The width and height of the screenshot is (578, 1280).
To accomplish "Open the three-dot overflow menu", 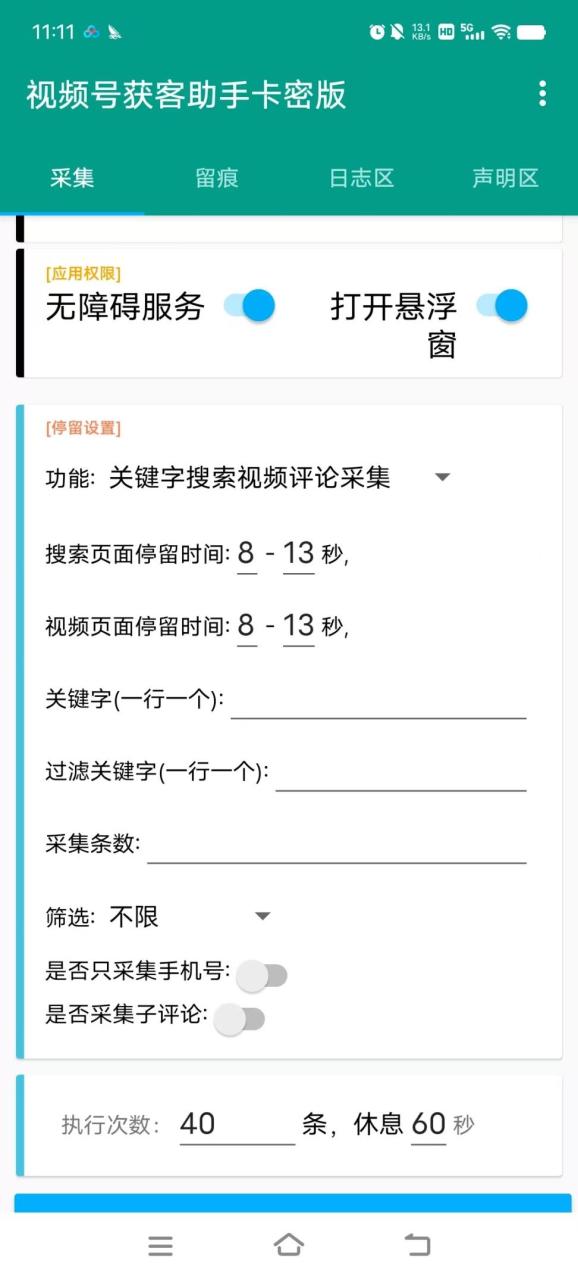I will (x=542, y=95).
